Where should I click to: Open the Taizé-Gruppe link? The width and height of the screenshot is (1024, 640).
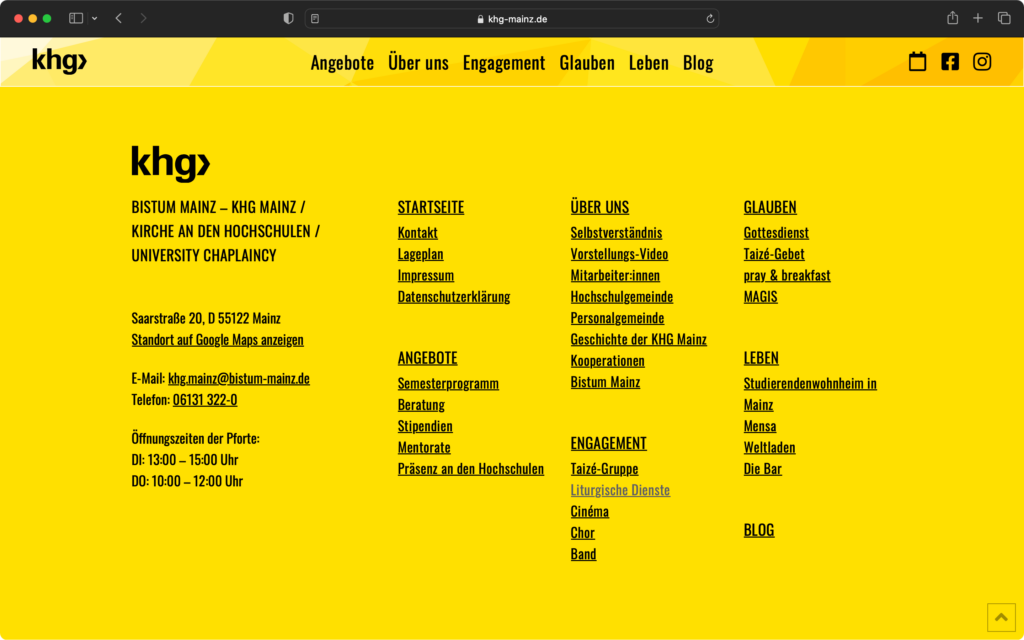click(x=605, y=468)
